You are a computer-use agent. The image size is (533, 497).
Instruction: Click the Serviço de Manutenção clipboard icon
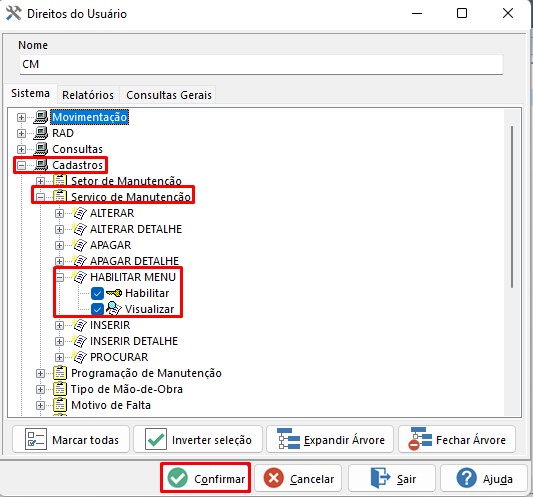coord(60,197)
